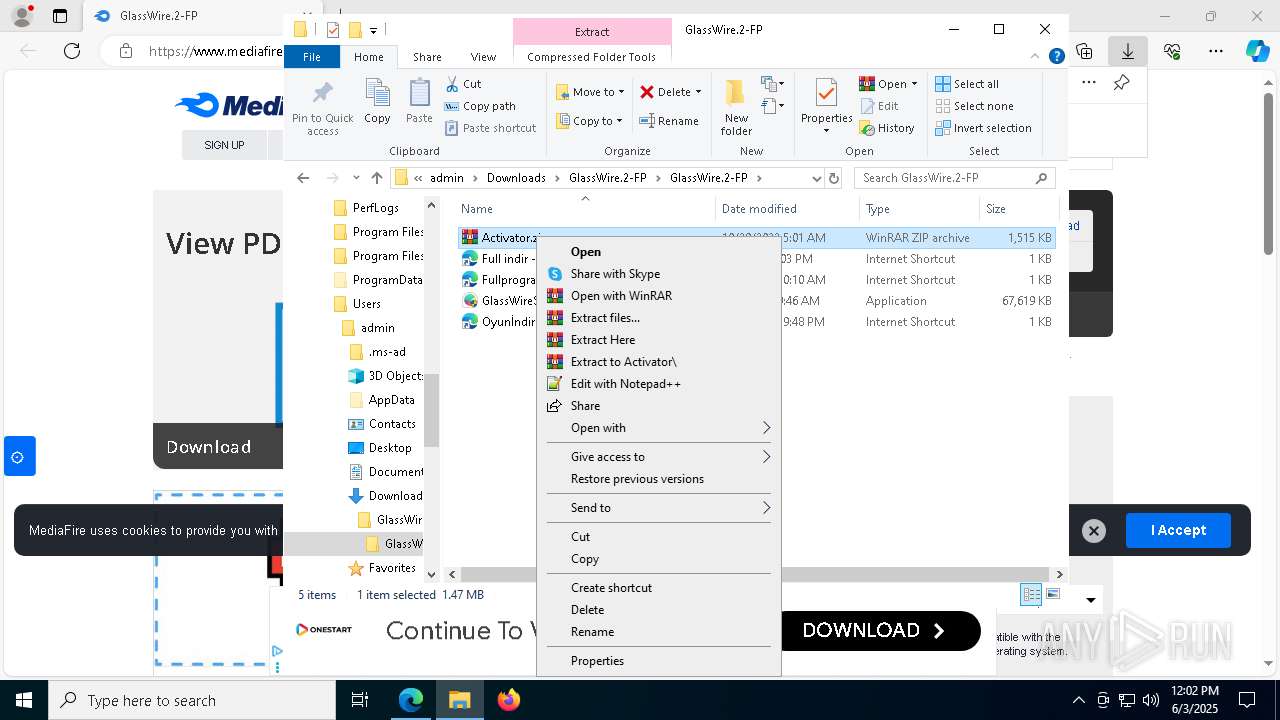Click the Edit ribbon button

click(x=879, y=106)
